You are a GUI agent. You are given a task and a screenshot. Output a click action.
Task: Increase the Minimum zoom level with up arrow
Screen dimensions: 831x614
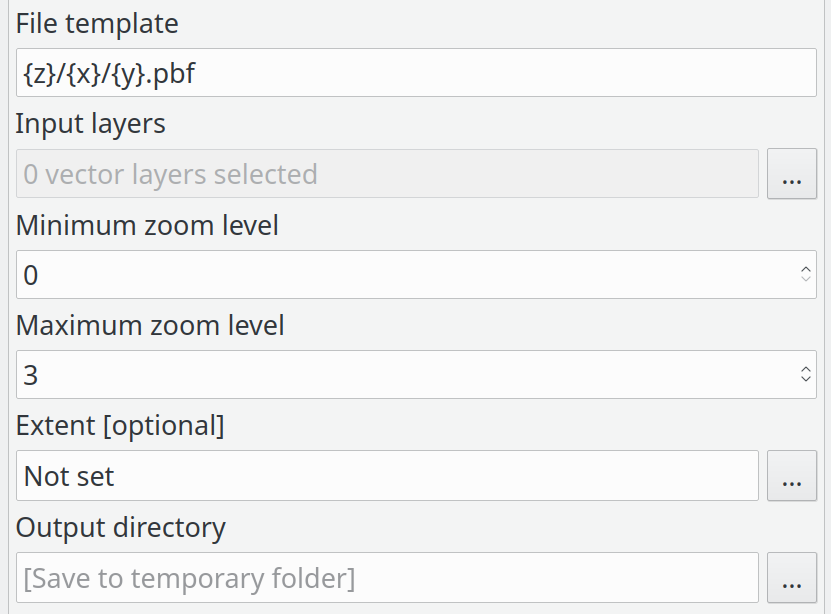click(x=806, y=269)
